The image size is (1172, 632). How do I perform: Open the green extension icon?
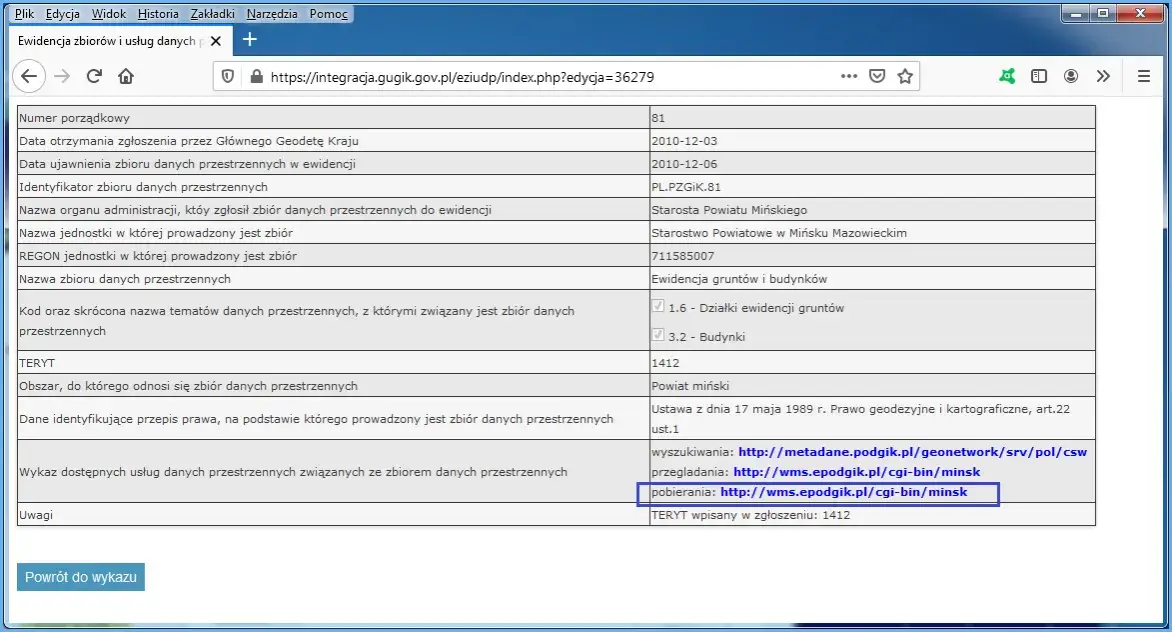pos(1009,75)
